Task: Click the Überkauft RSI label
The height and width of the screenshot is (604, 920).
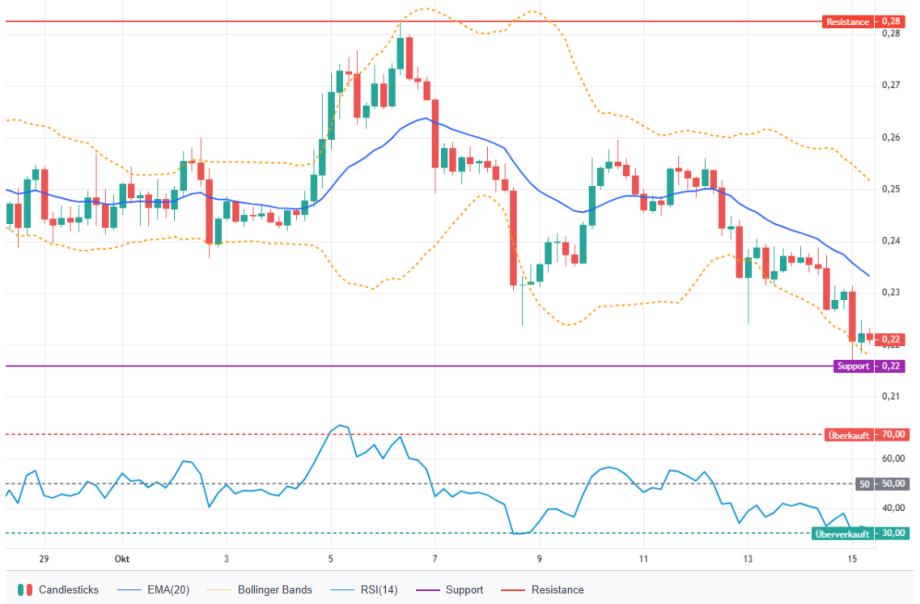Action: [848, 435]
